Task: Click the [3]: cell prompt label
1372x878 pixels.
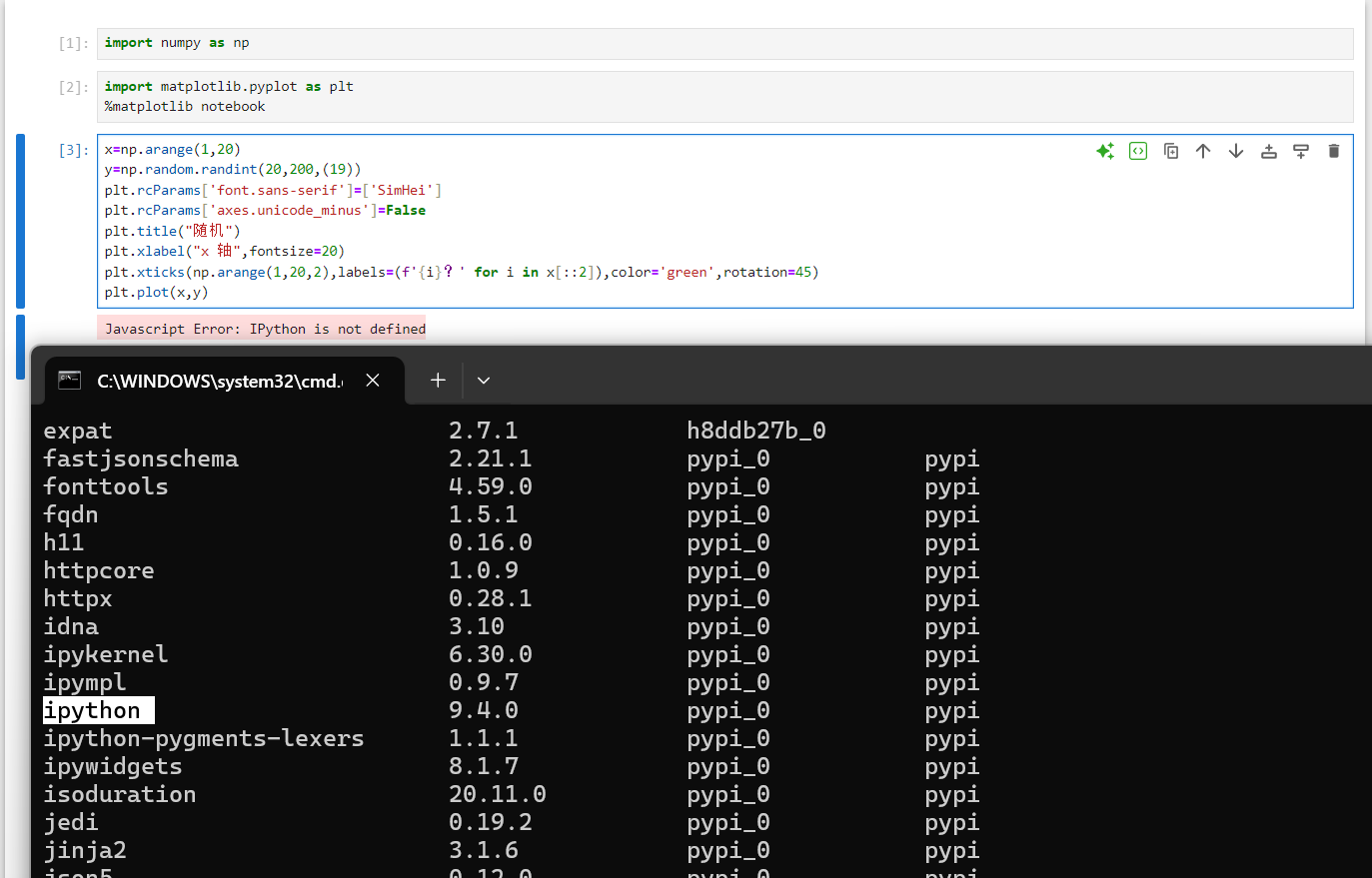Action: pyautogui.click(x=73, y=150)
